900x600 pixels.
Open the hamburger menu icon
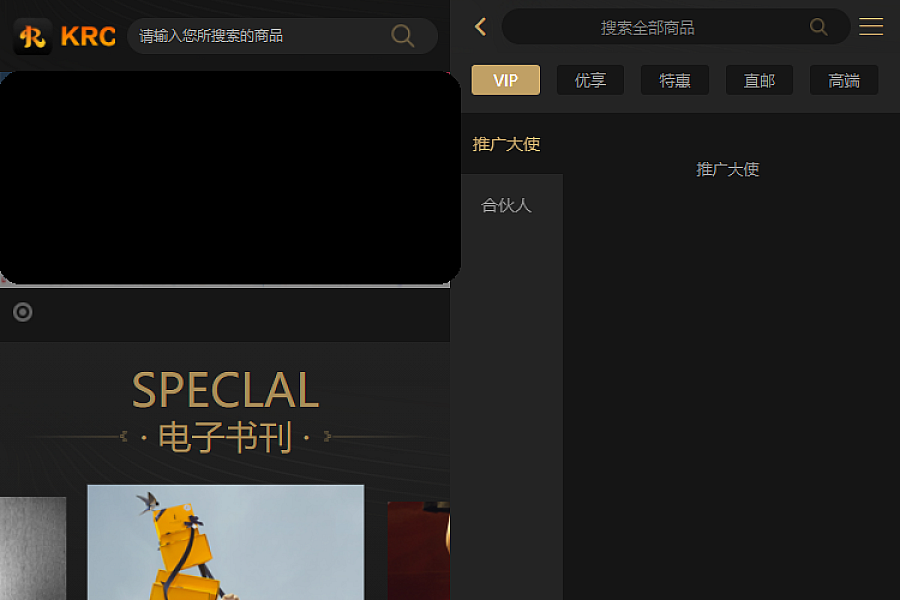pyautogui.click(x=871, y=26)
